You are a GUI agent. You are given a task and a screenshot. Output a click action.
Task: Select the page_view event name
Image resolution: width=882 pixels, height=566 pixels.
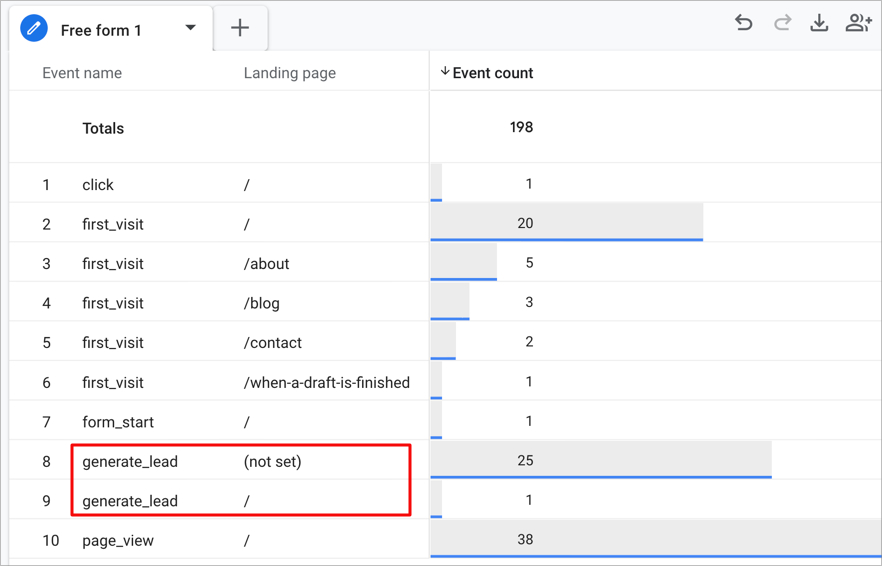118,541
